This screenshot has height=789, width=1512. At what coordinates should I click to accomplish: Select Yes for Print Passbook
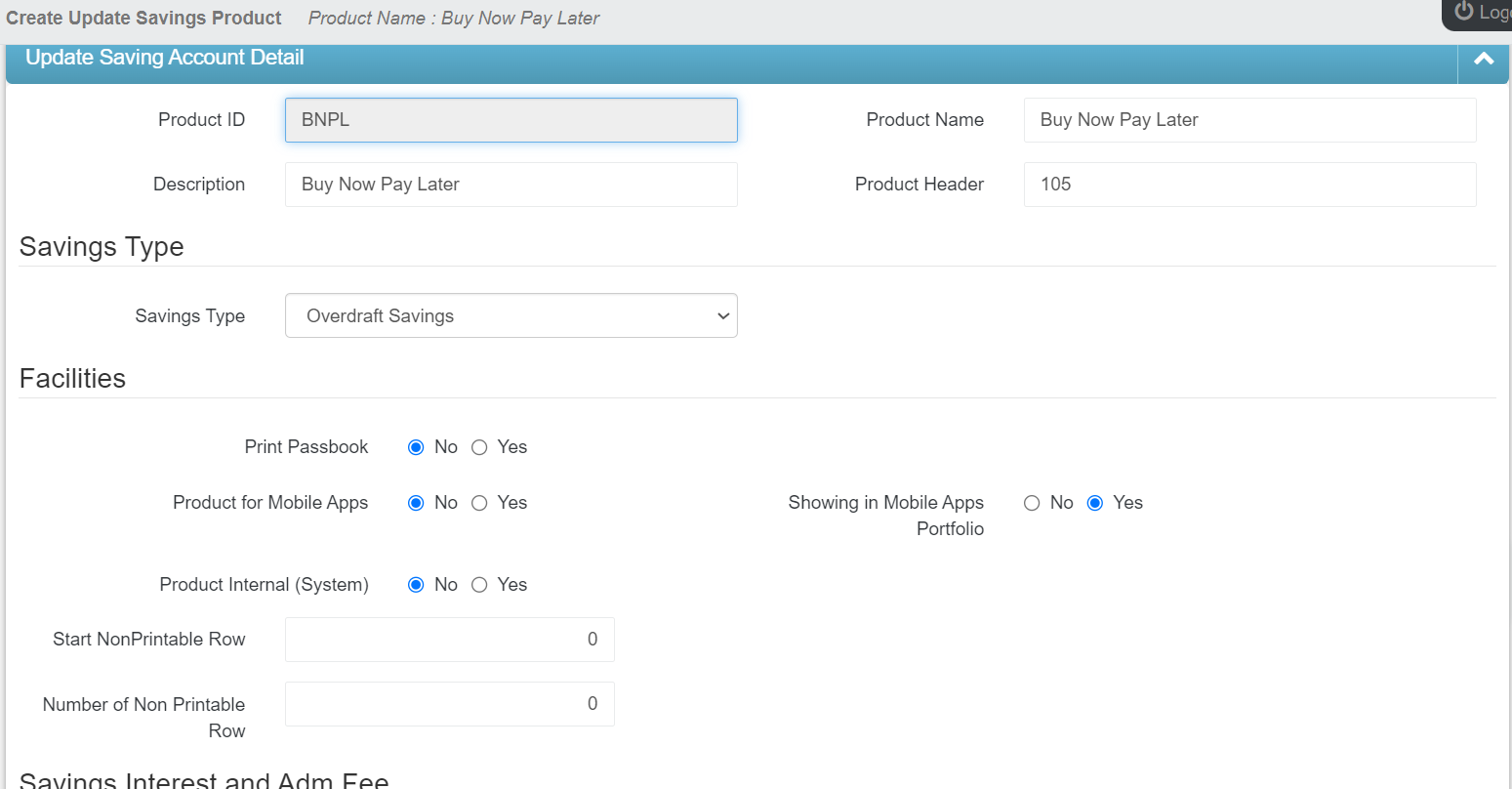tap(479, 447)
